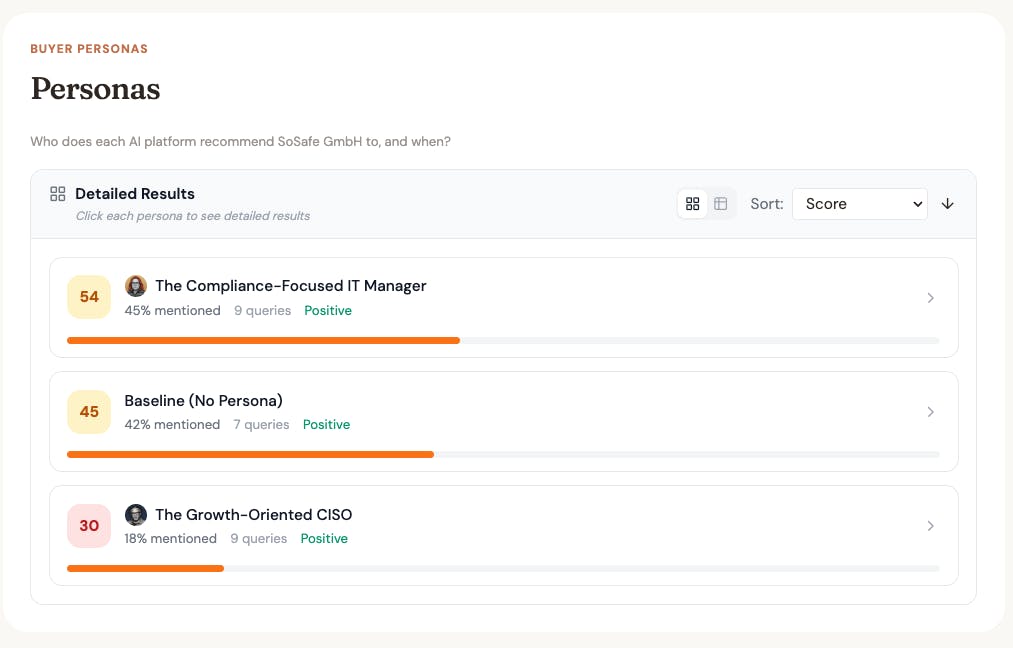Toggle sort direction arrow

pos(948,204)
